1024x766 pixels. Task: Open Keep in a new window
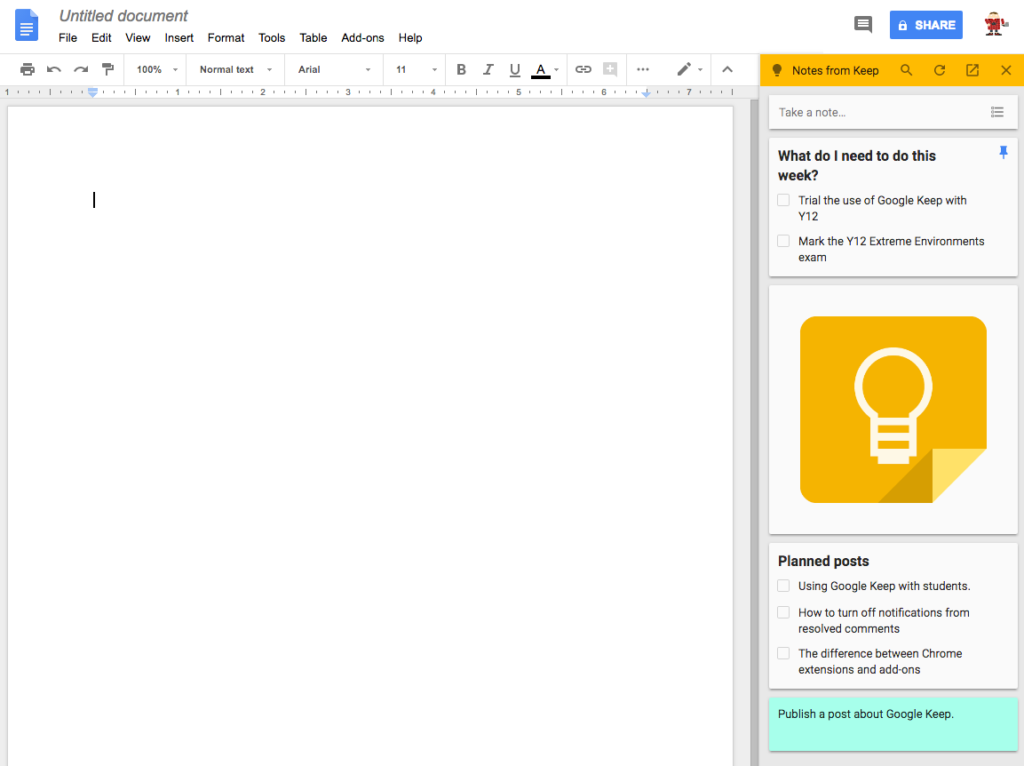point(971,70)
